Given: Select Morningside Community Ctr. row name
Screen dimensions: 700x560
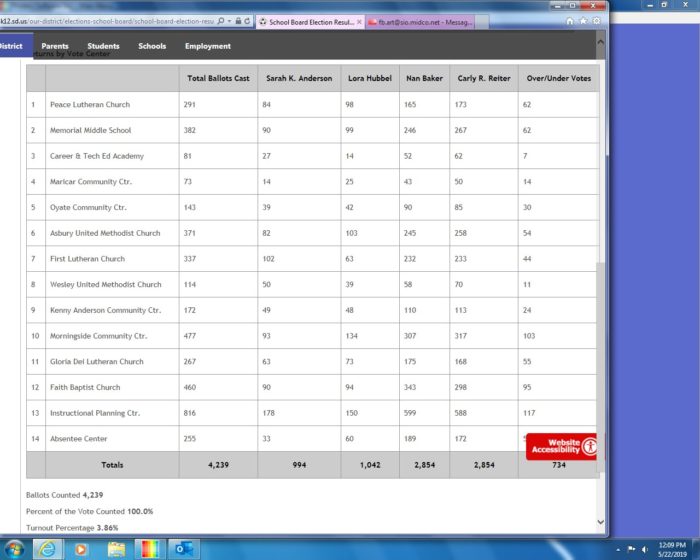Looking at the screenshot, I should click(x=98, y=336).
